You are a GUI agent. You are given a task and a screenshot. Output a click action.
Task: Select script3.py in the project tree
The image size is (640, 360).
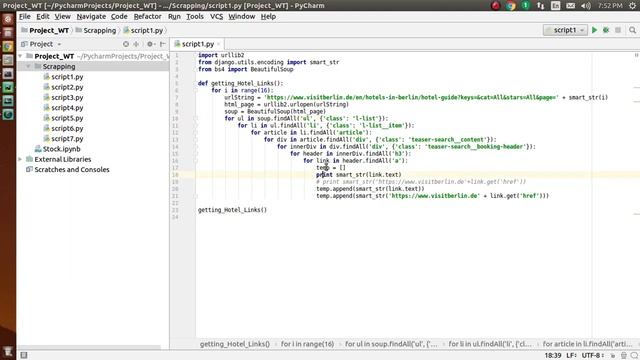click(67, 98)
